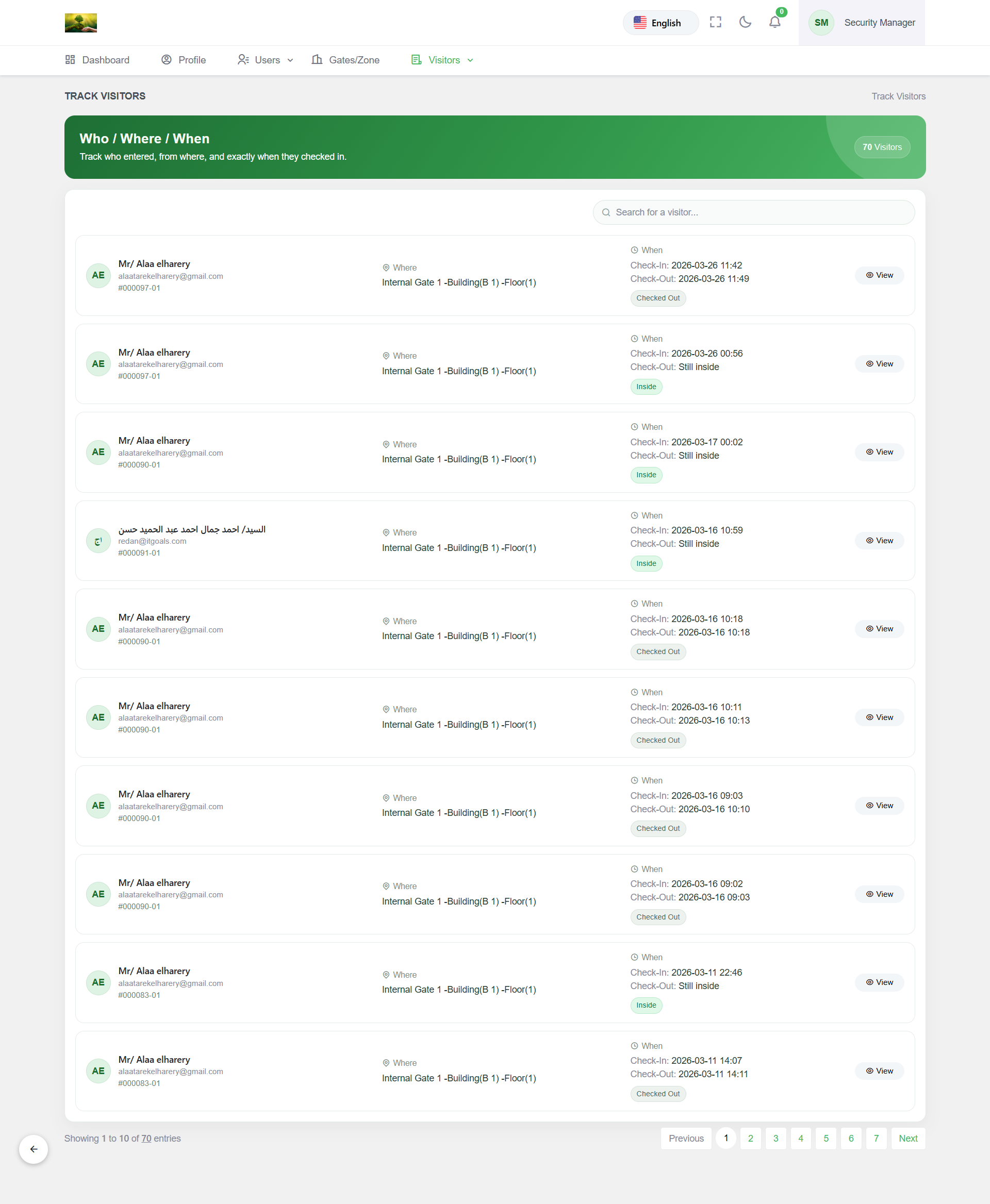
Task: Focus the Search for a visitor field
Action: tap(753, 212)
